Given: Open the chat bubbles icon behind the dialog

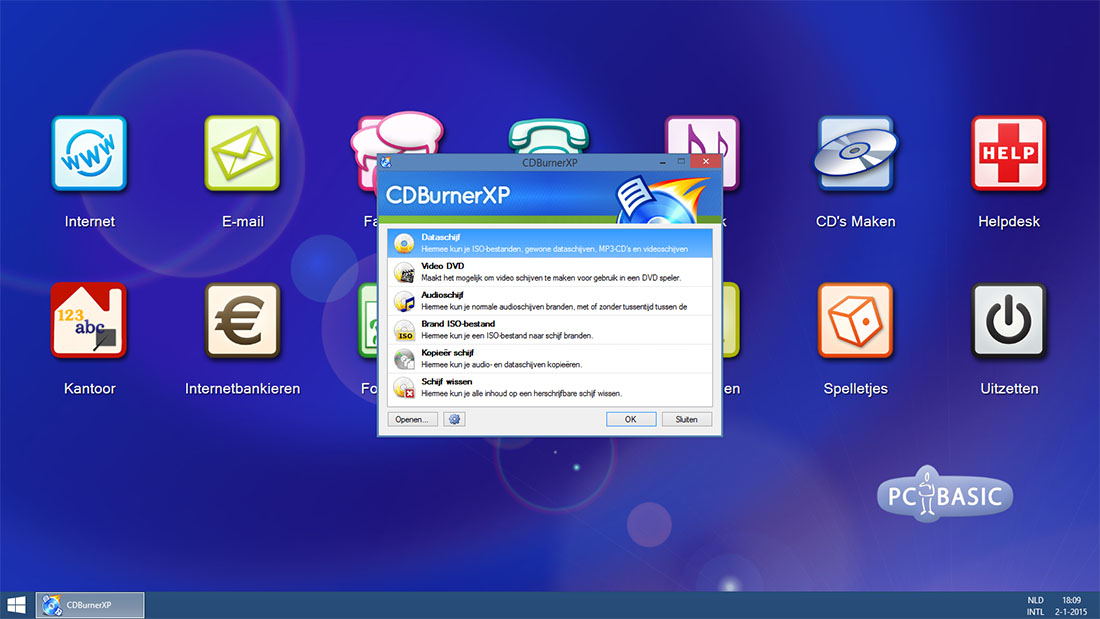Looking at the screenshot, I should tap(397, 133).
